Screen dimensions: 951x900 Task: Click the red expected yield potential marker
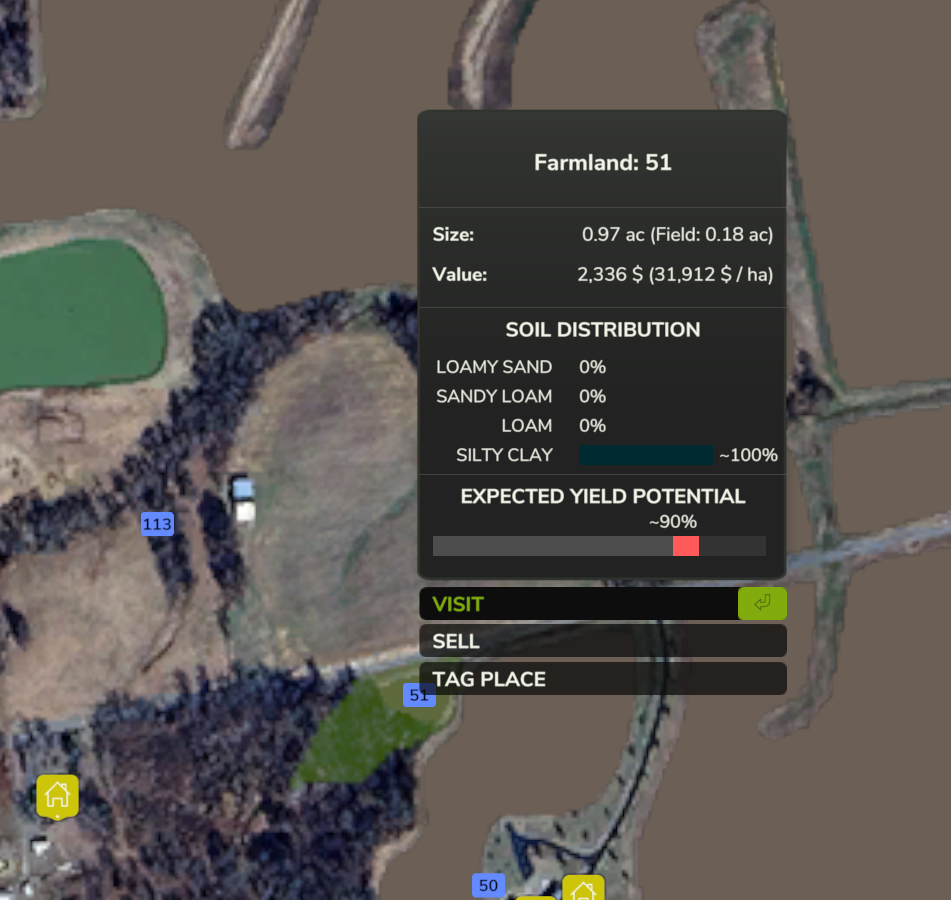(x=685, y=546)
